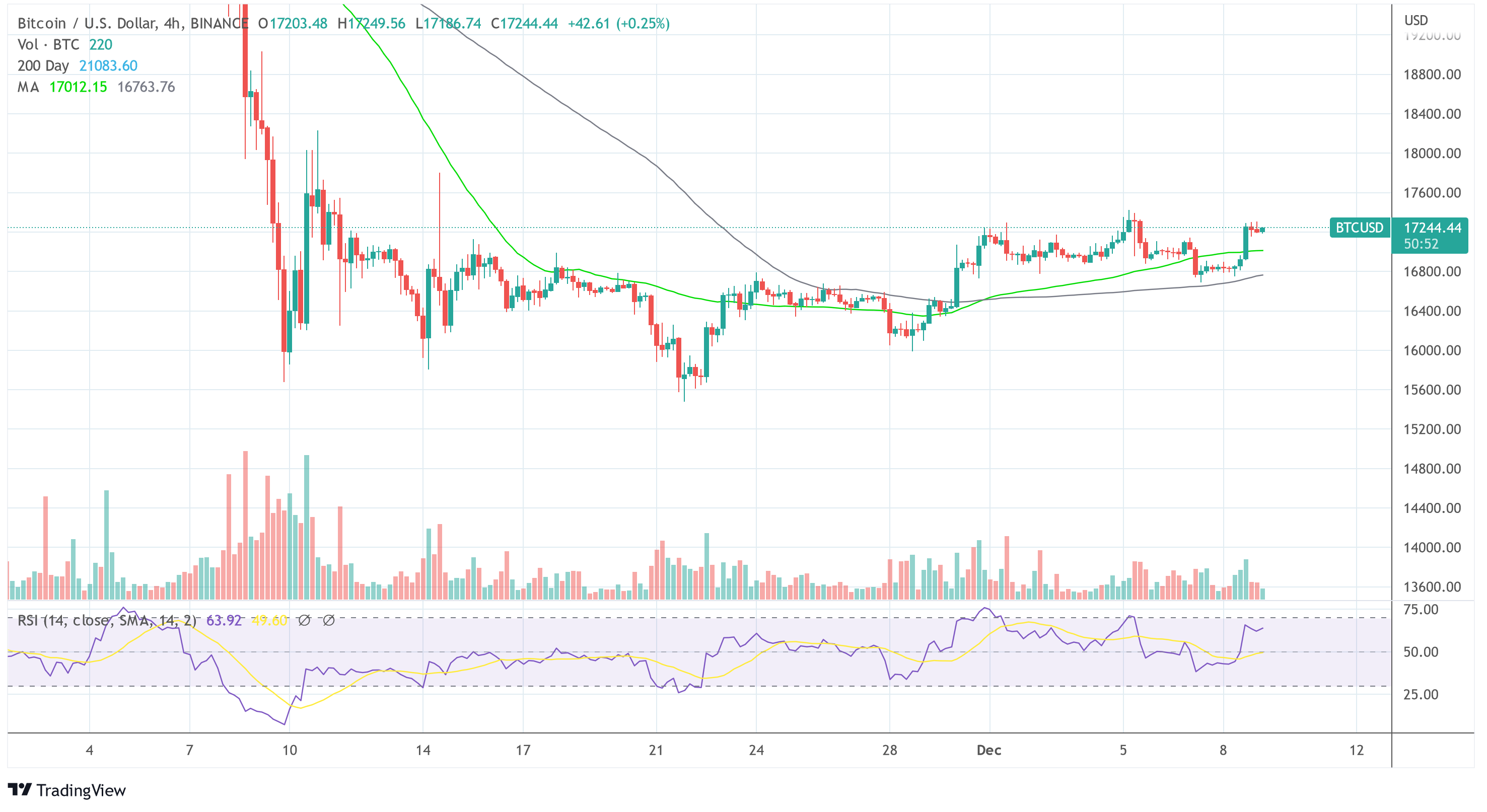This screenshot has width=1487, height=812.
Task: Click the 16800.00 price axis label
Action: (x=1432, y=272)
